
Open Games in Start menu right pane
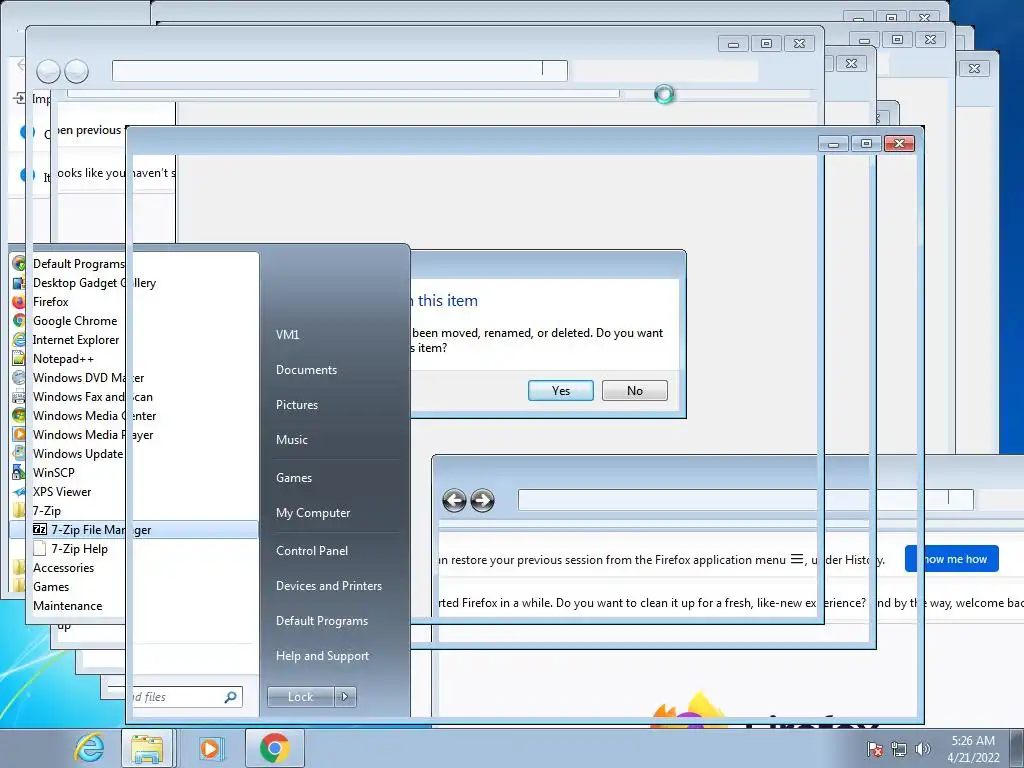[x=294, y=477]
